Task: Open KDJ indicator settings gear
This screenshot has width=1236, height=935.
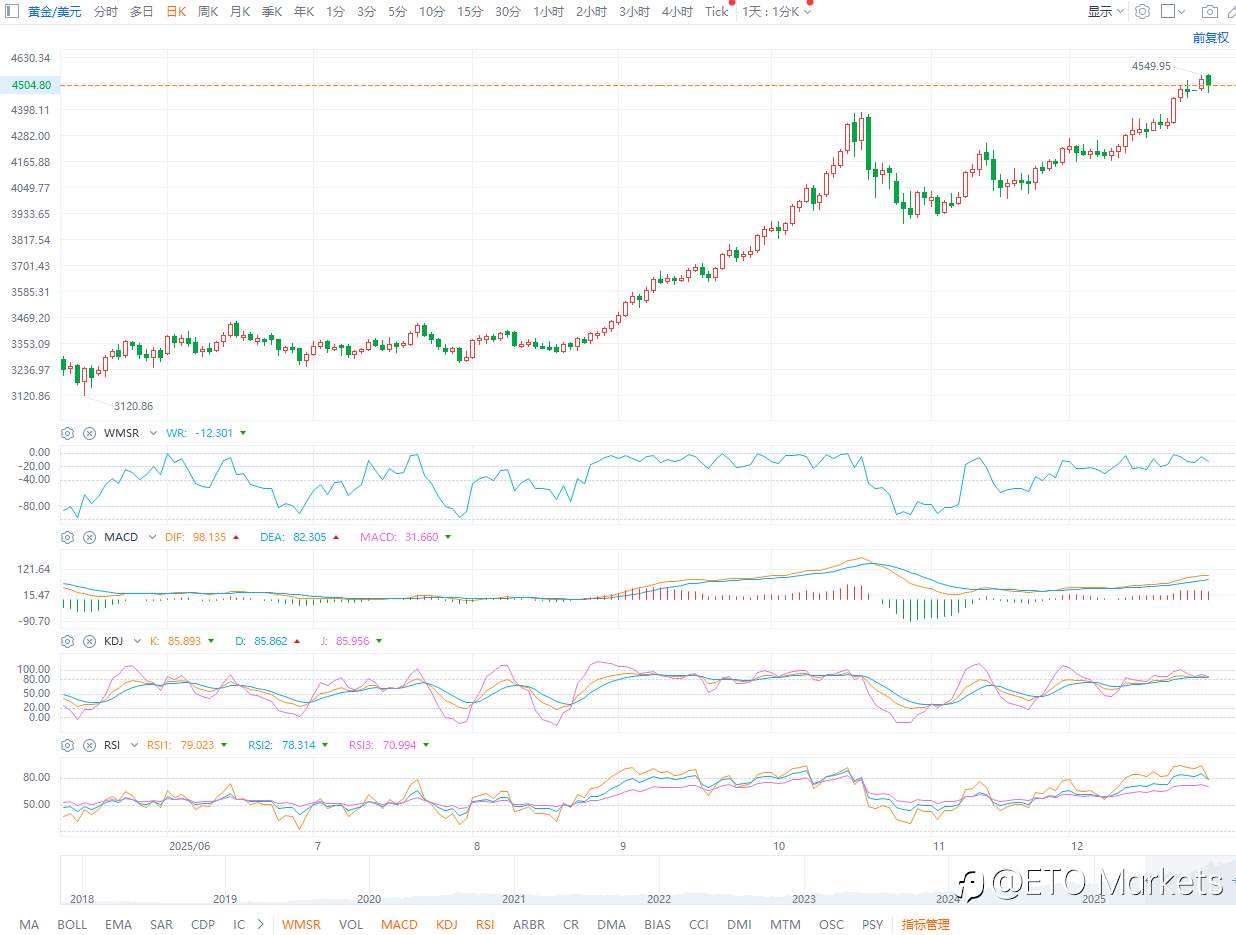Action: pyautogui.click(x=66, y=641)
